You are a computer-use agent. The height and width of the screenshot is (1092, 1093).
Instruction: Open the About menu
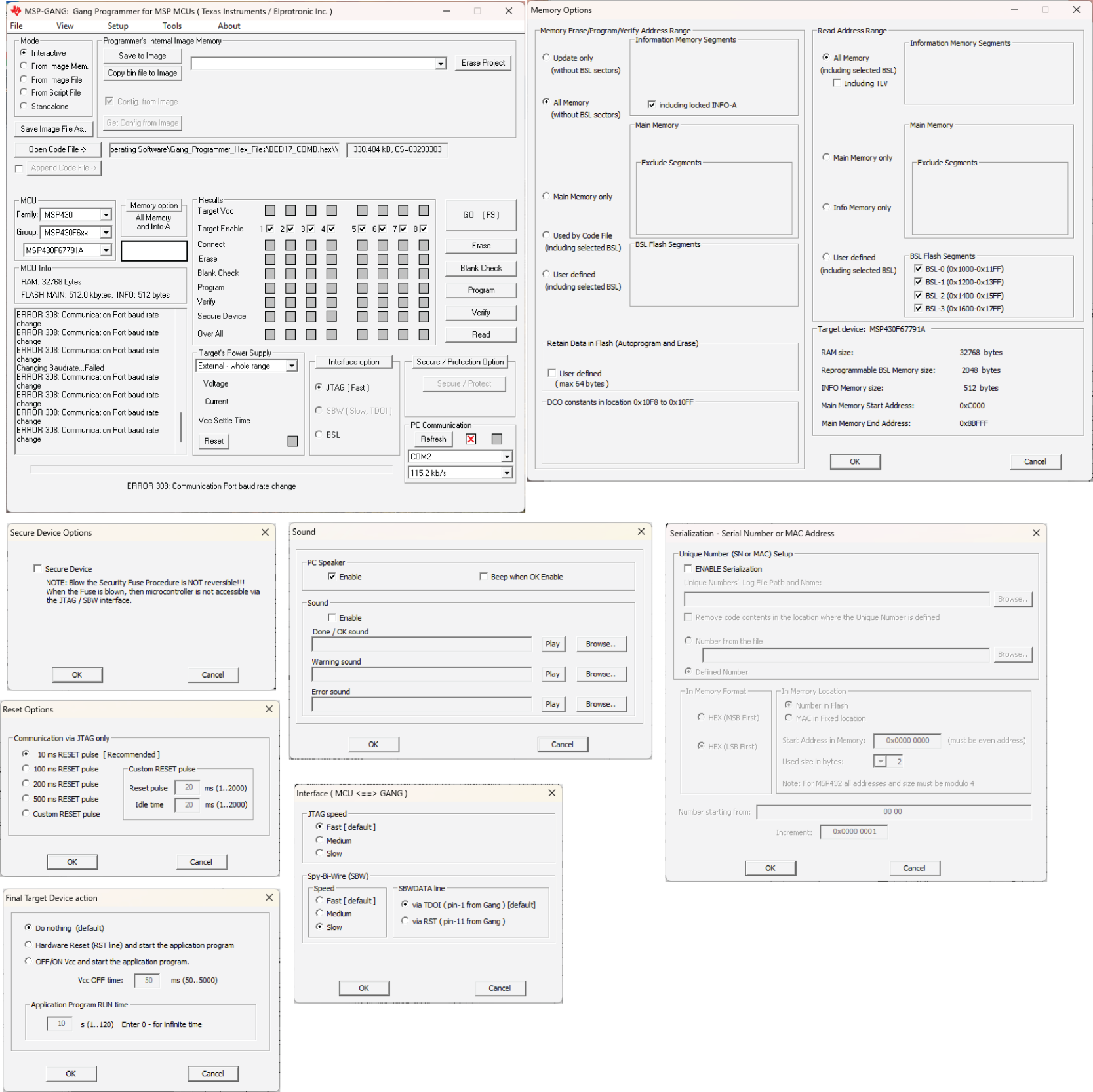coord(229,26)
